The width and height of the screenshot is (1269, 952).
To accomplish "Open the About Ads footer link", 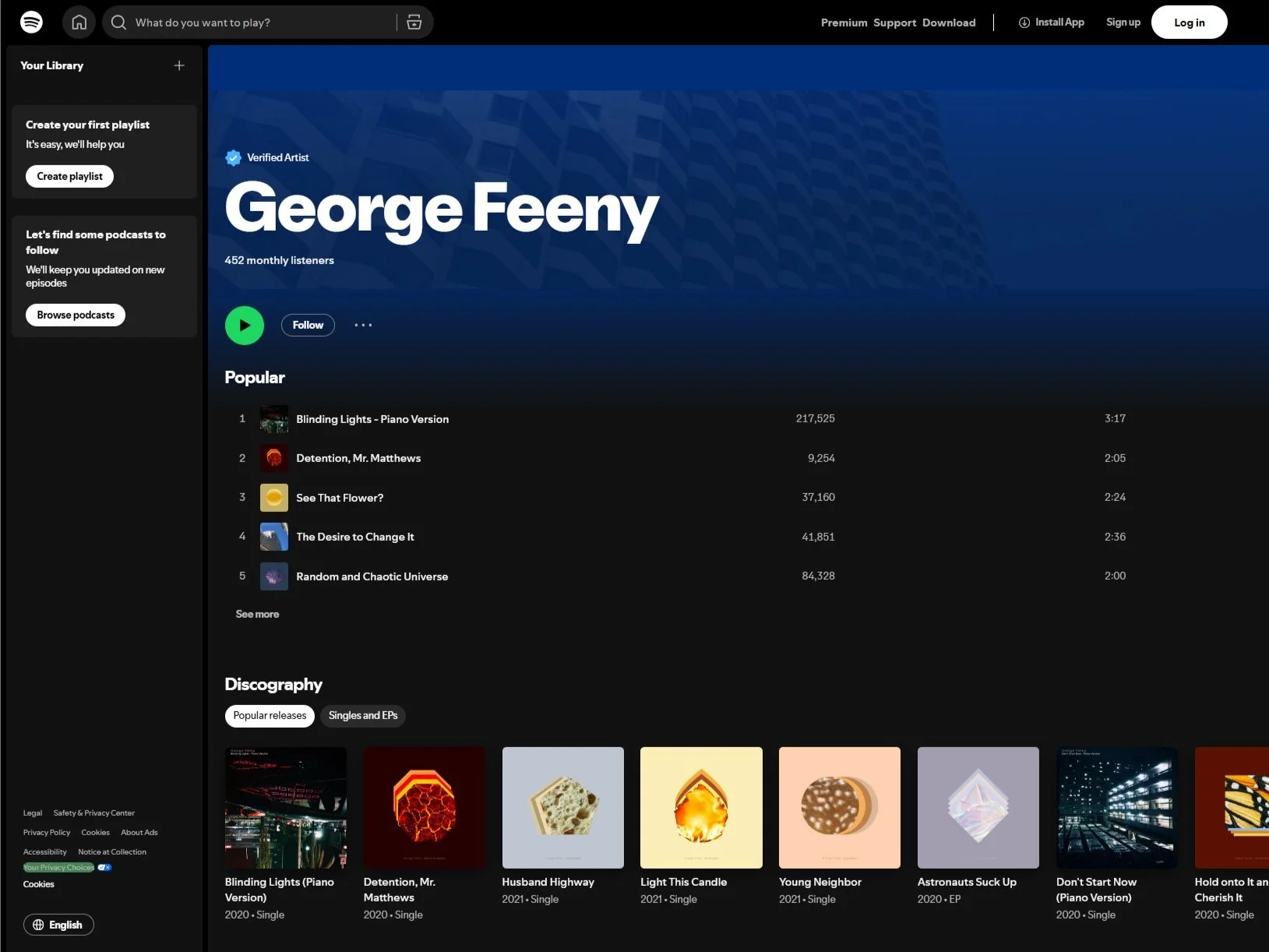I will (139, 832).
